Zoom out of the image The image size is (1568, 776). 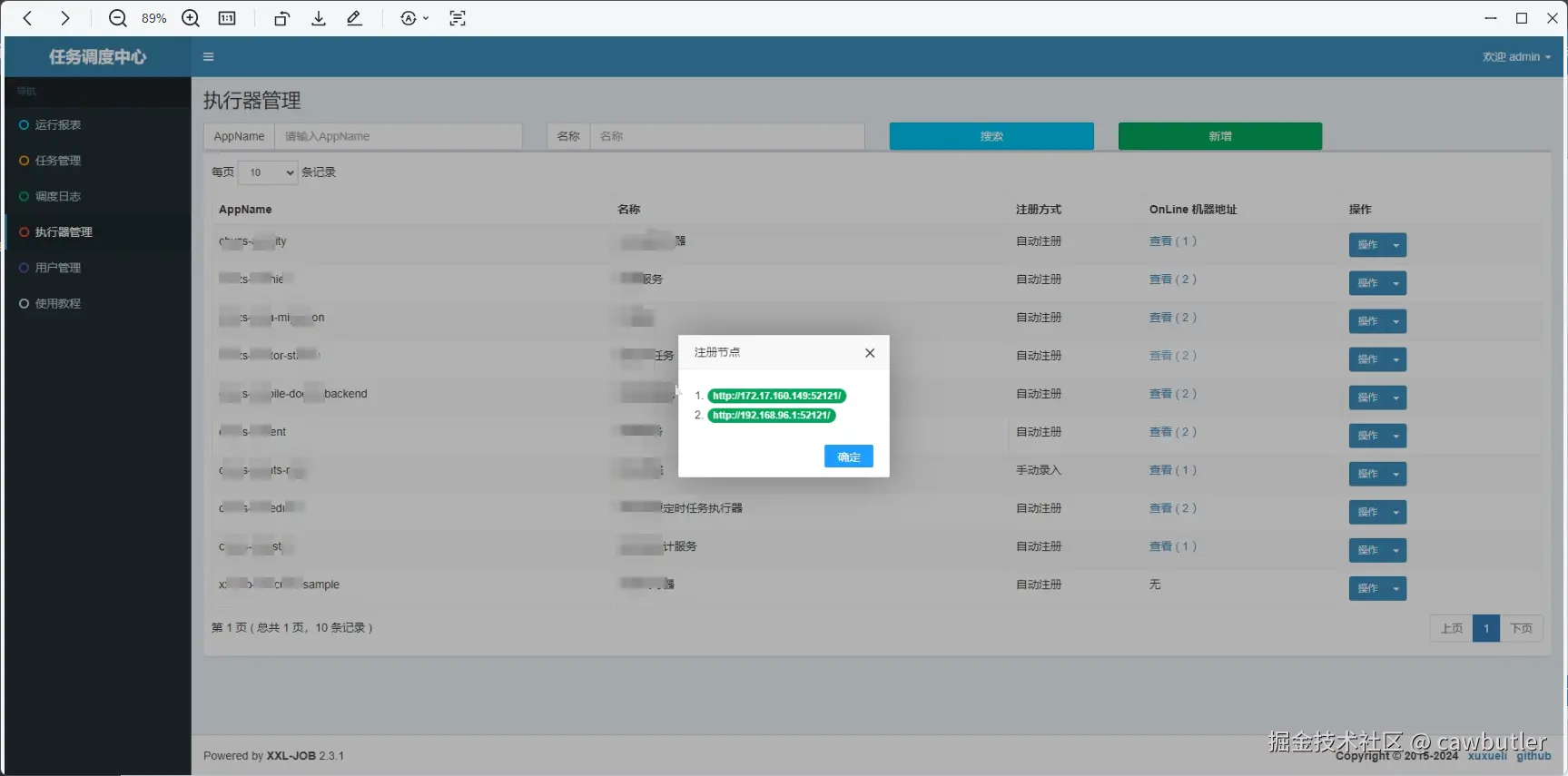[x=117, y=18]
